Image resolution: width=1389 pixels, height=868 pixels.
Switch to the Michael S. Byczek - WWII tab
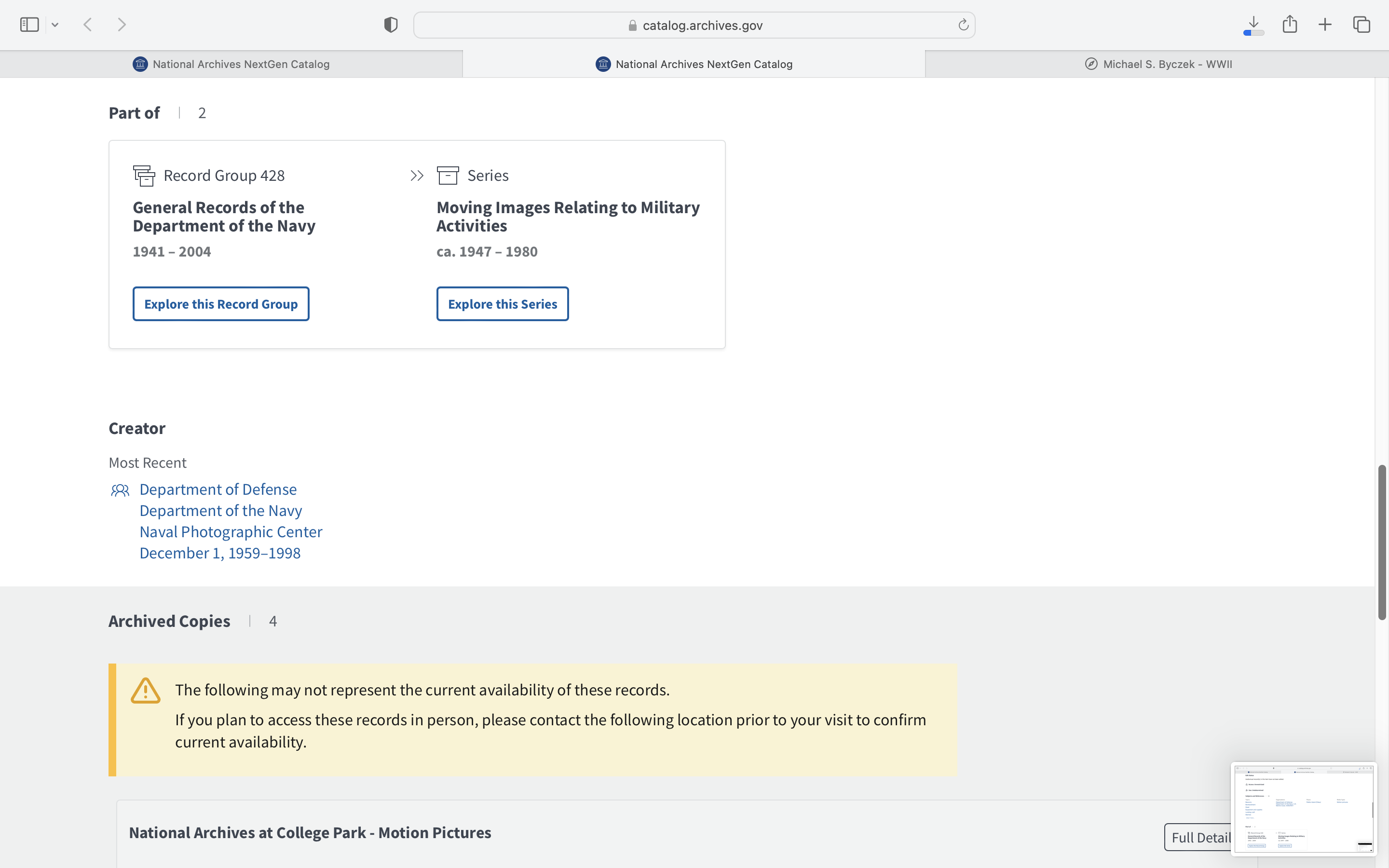coord(1157,64)
